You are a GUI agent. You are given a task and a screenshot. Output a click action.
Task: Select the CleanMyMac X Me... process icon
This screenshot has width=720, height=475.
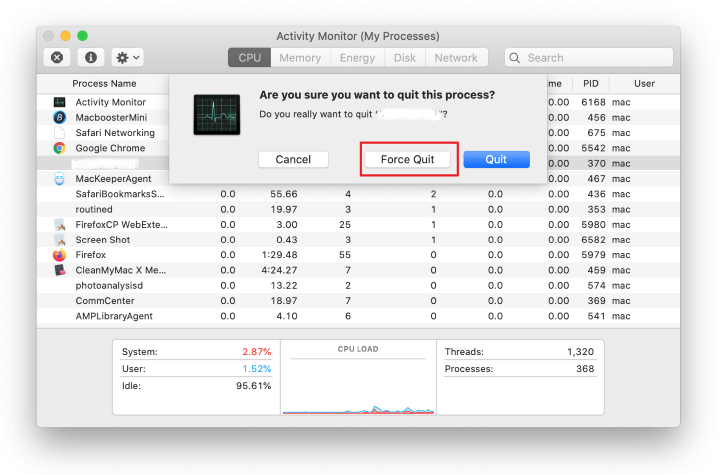coord(60,270)
